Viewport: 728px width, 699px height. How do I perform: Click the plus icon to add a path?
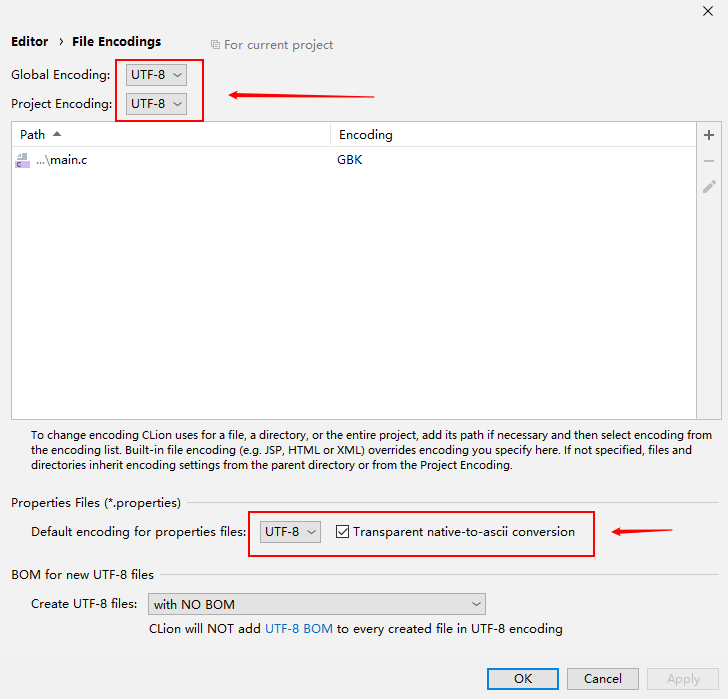(708, 135)
